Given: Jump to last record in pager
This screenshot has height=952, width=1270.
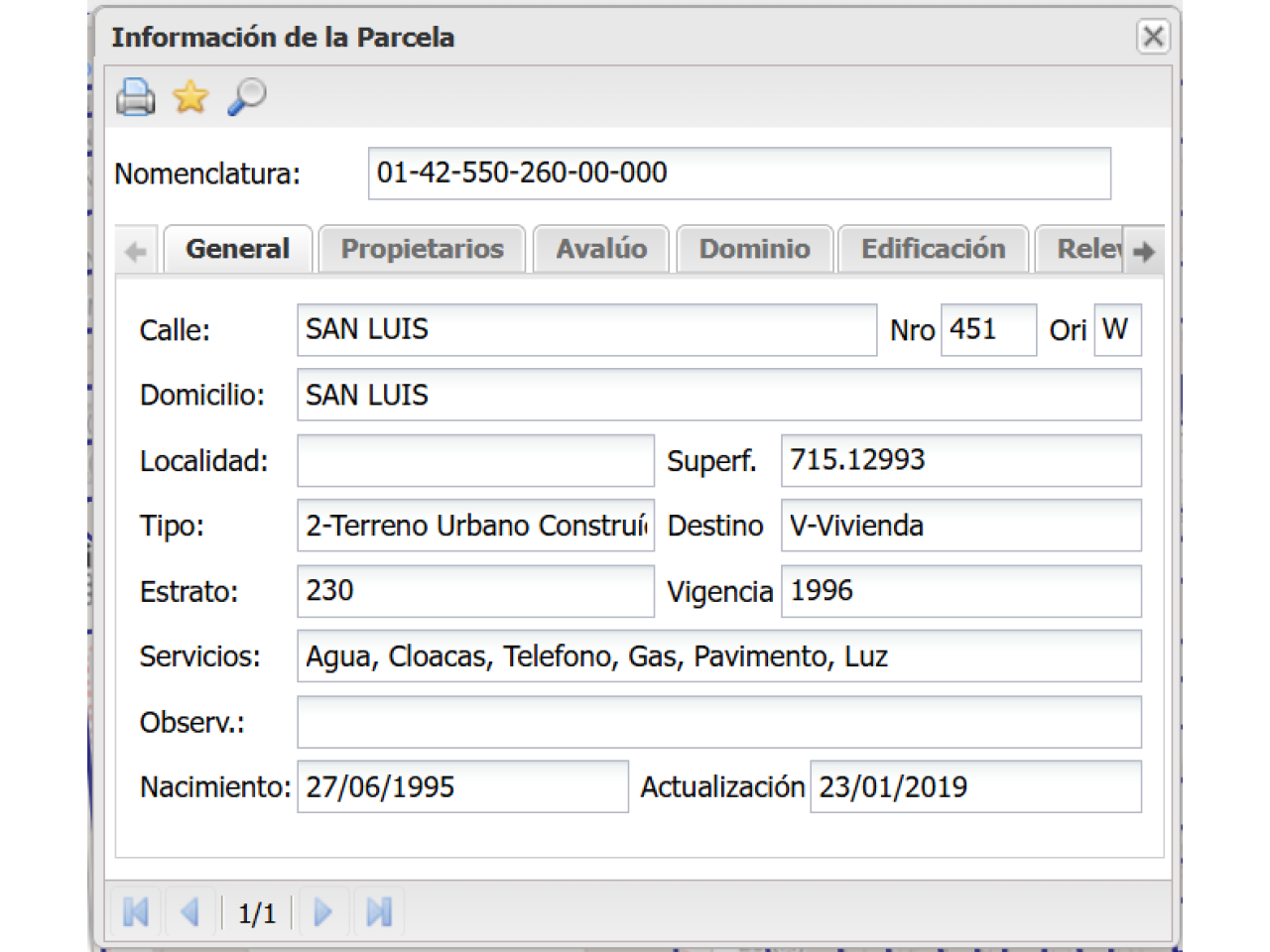Looking at the screenshot, I should click(378, 911).
